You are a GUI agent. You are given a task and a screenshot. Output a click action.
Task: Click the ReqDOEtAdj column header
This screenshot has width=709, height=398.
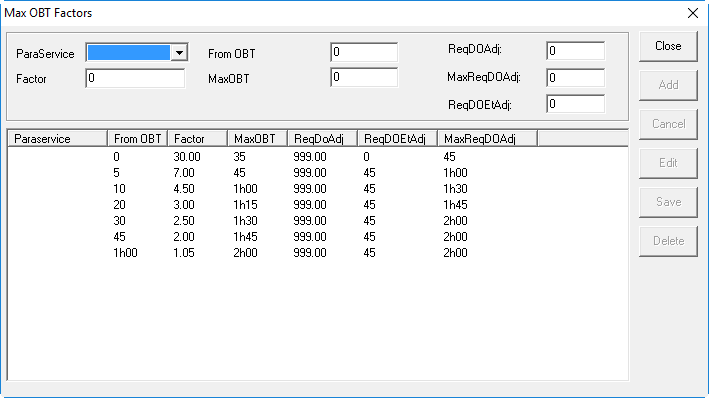click(397, 138)
